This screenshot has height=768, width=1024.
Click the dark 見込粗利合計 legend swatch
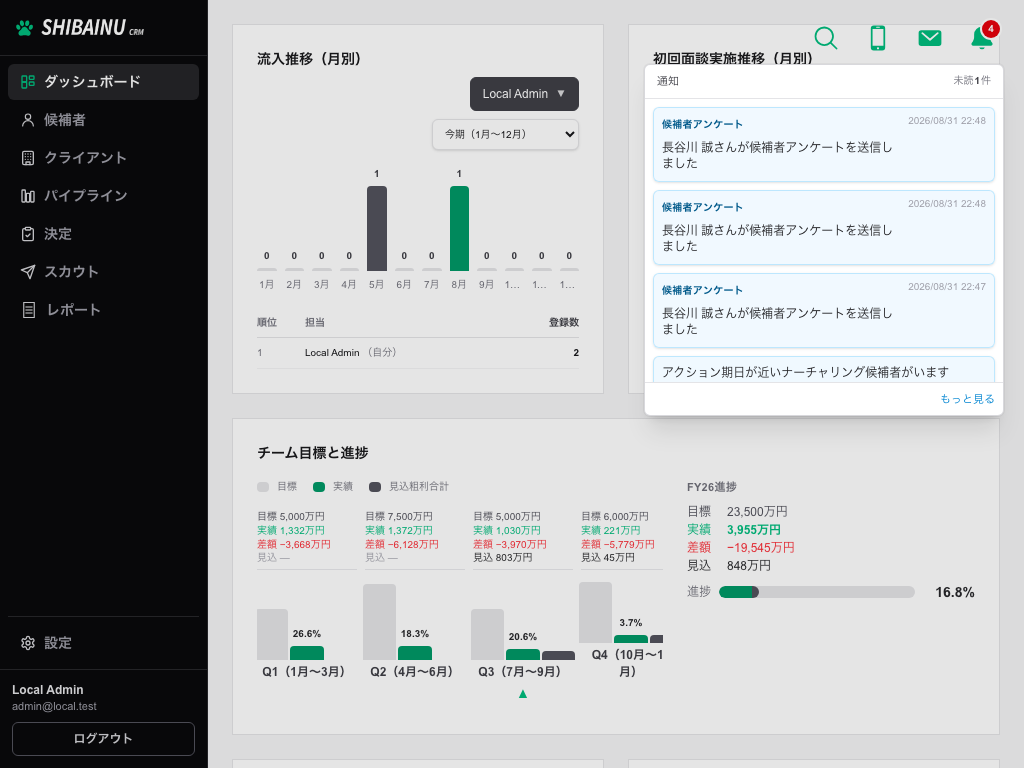tap(375, 487)
